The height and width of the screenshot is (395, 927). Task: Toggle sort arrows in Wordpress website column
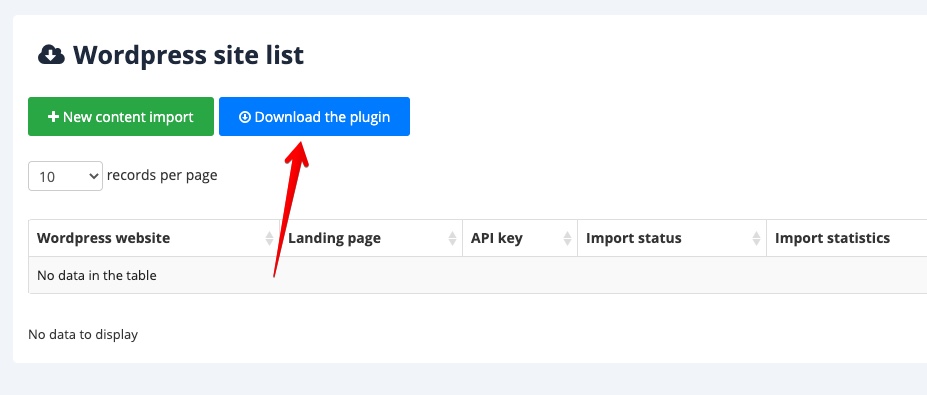pos(270,238)
